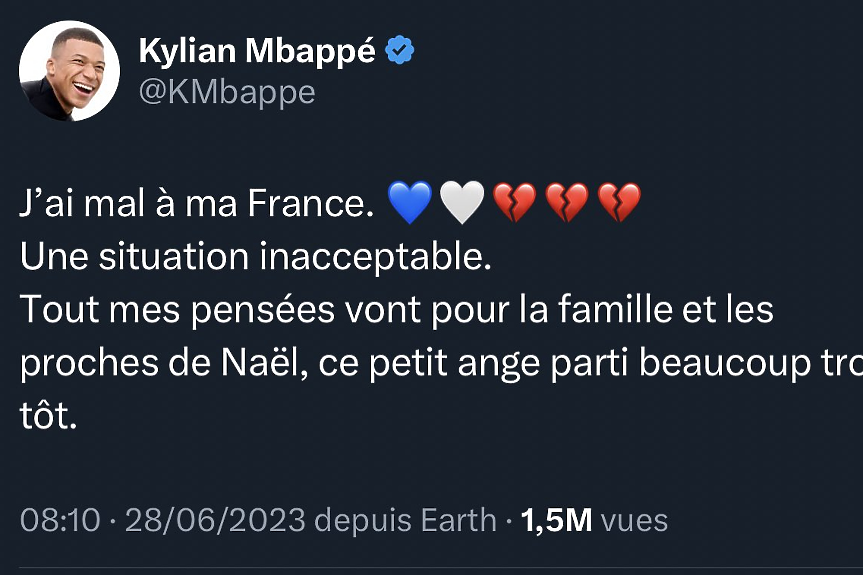Click the last broken heart emoji
This screenshot has height=575, width=863.
click(618, 203)
